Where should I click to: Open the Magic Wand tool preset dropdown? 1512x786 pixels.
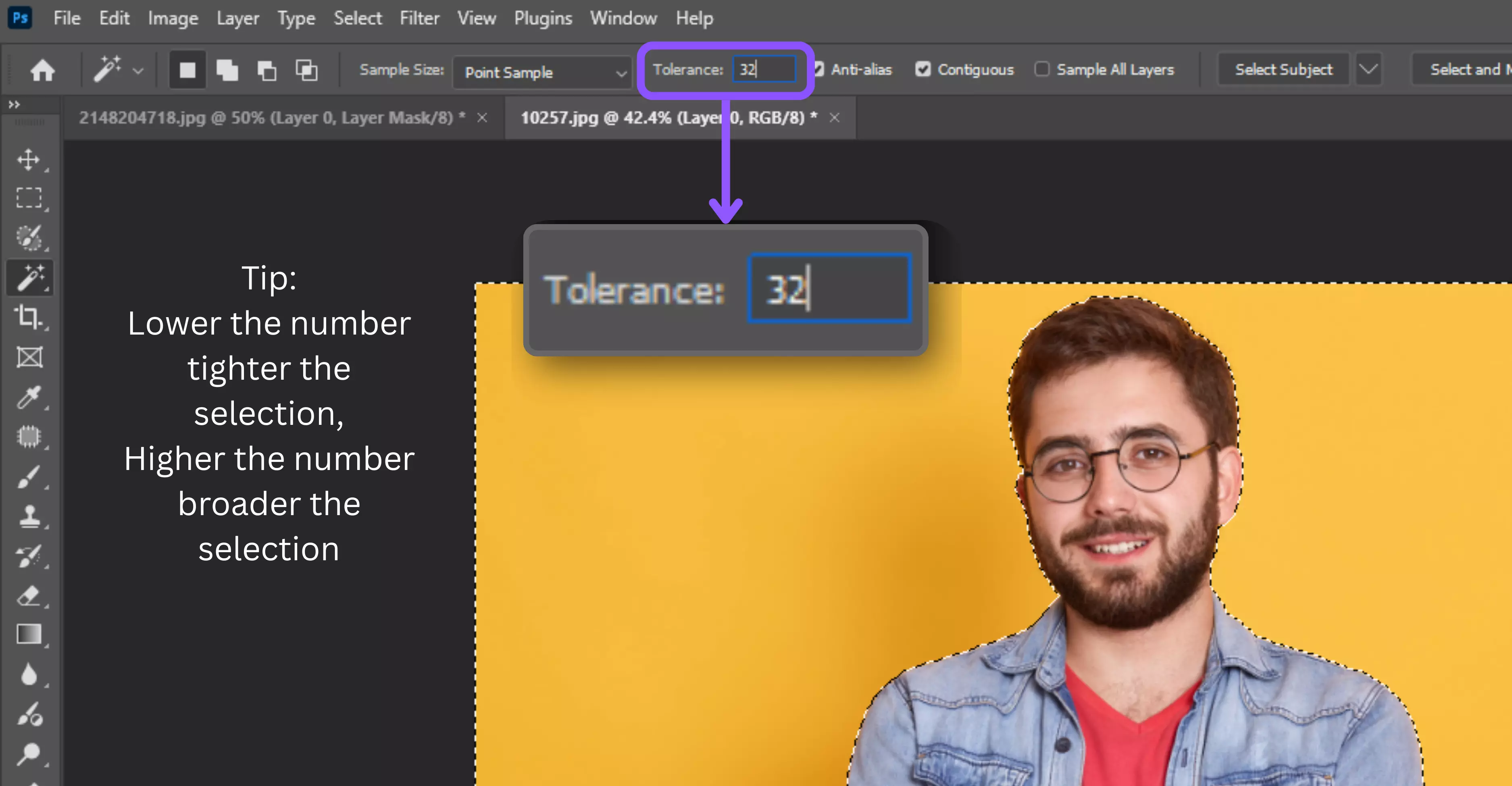[x=139, y=71]
